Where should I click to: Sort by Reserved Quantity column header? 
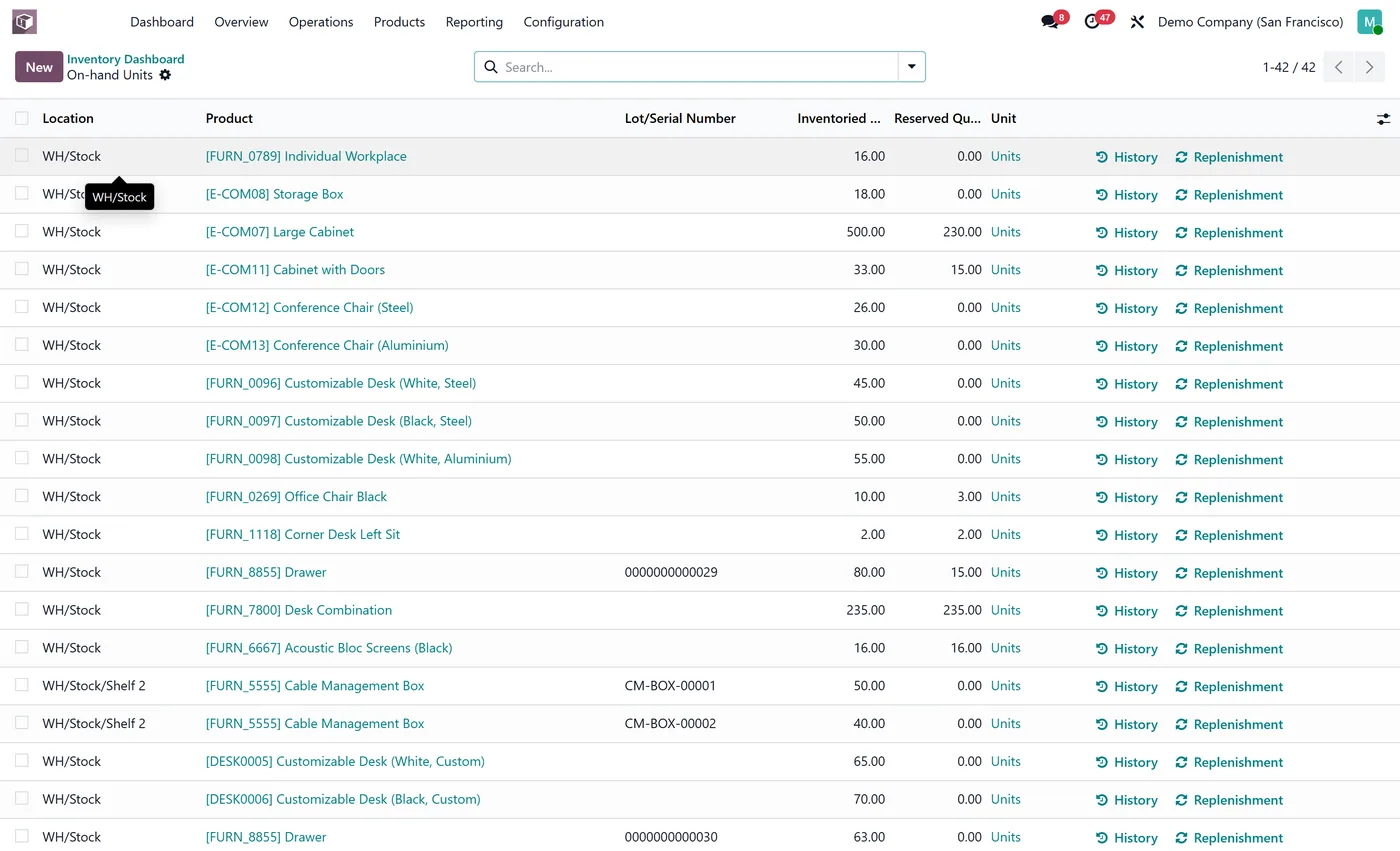tap(937, 118)
